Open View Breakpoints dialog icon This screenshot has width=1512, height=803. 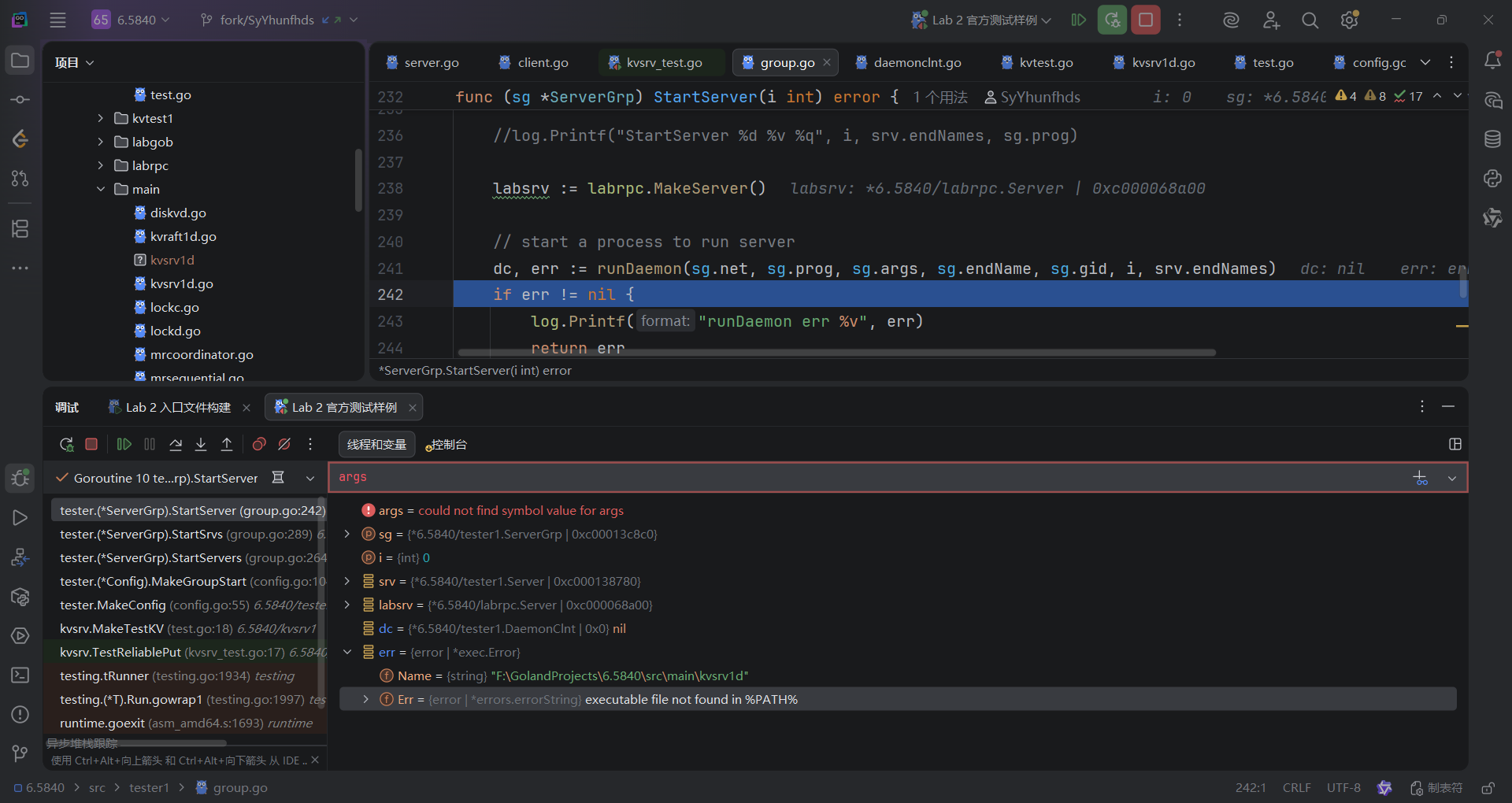point(259,445)
